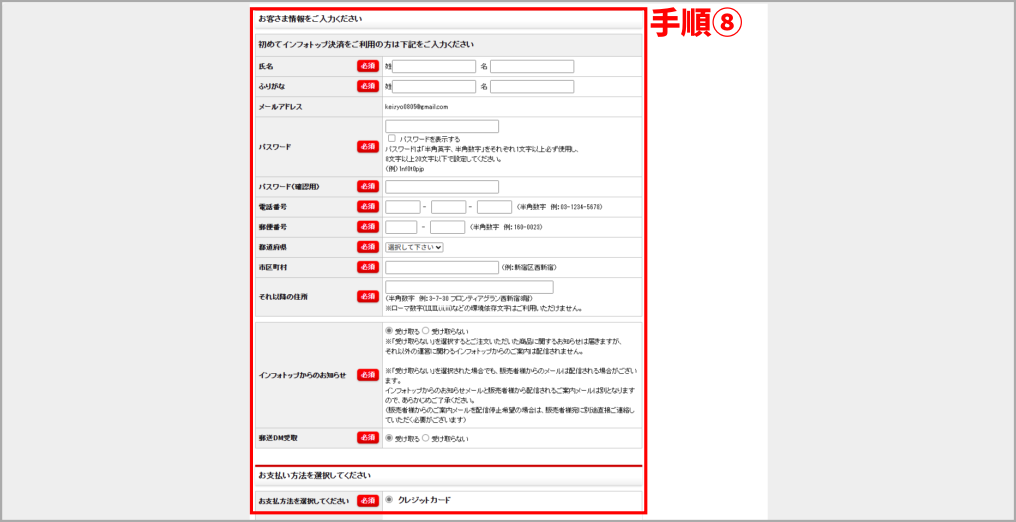This screenshot has width=1016, height=522.
Task: Choose 受け取る for 郵送DM受取
Action: (389, 438)
